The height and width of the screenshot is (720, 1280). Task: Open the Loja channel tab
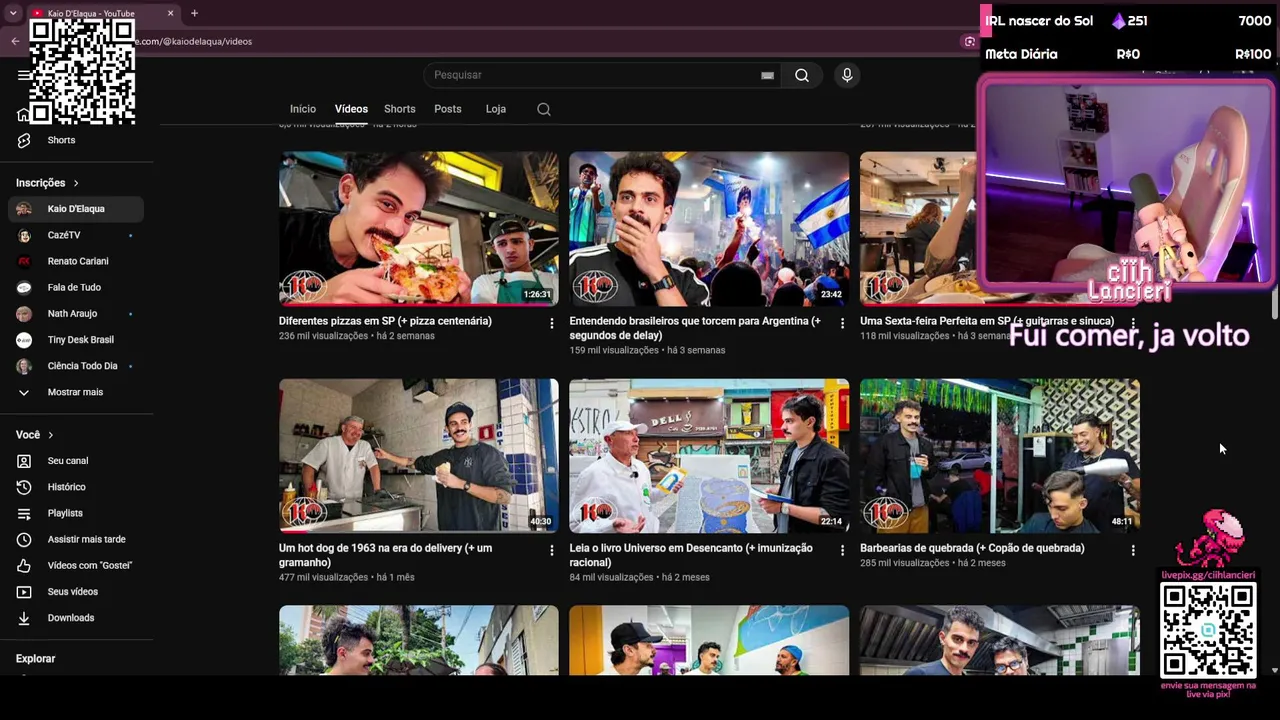[x=496, y=109]
